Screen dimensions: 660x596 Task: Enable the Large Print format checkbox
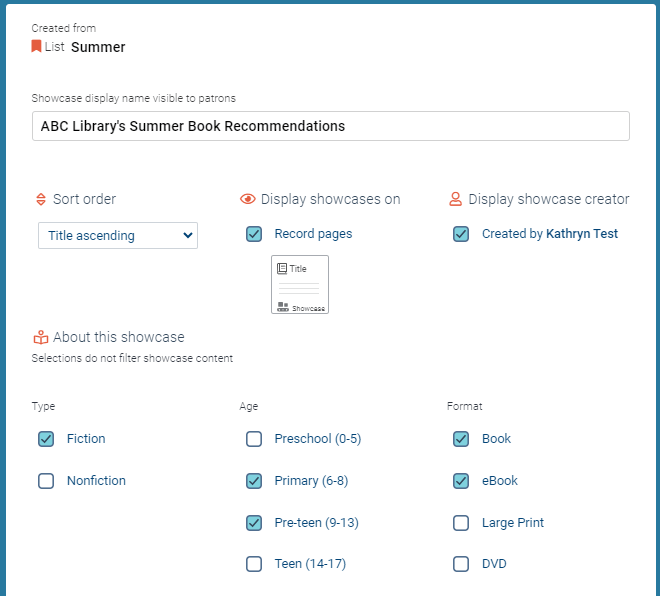tap(461, 523)
